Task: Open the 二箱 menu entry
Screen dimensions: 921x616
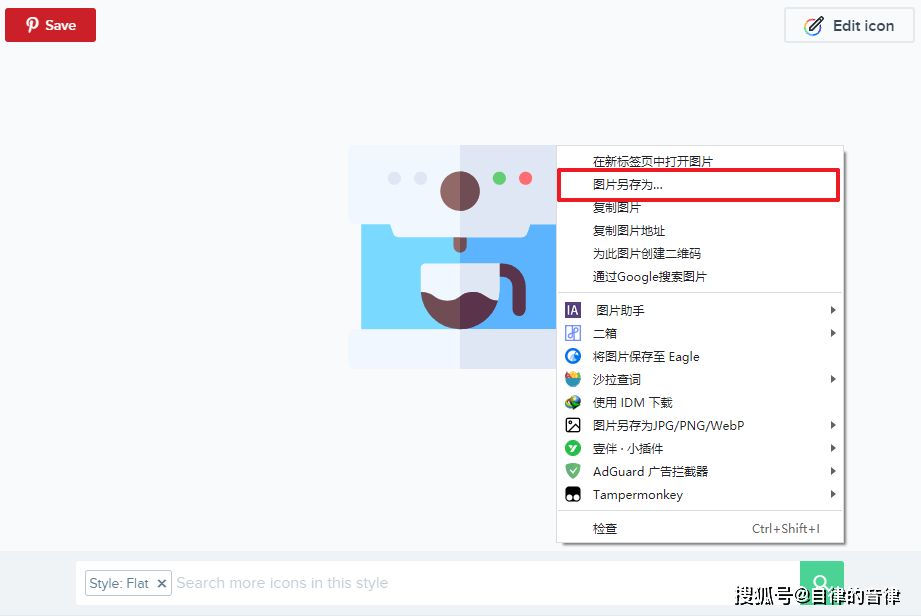Action: (700, 333)
